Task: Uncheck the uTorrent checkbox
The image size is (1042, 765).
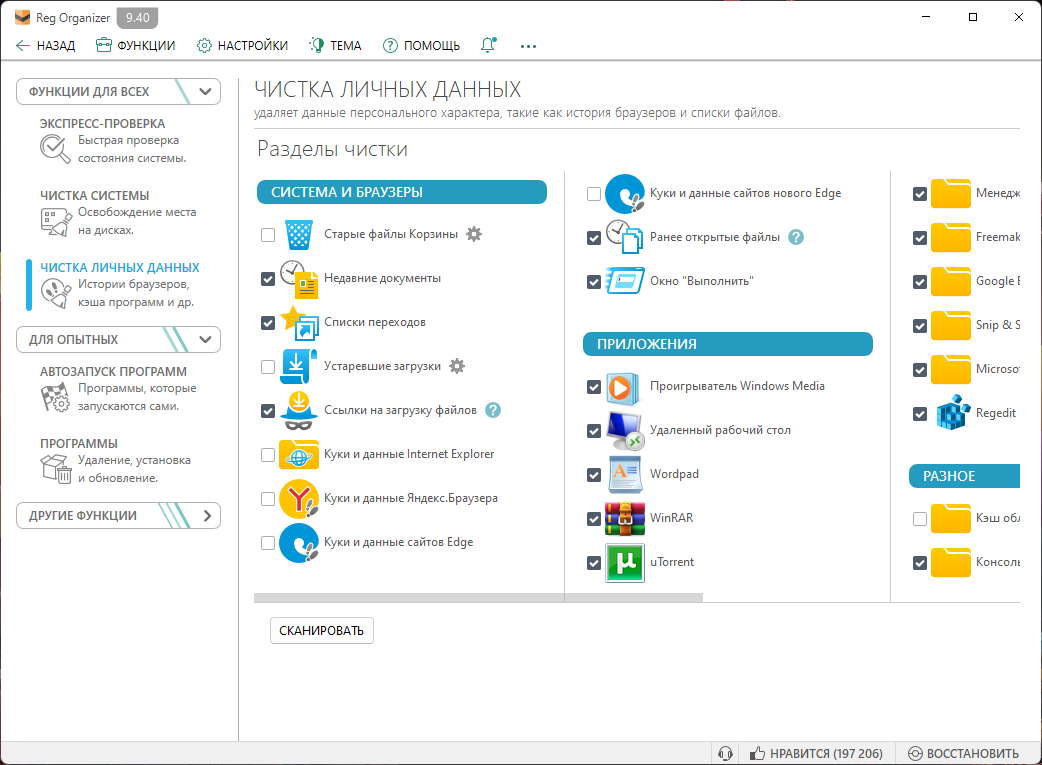Action: click(594, 563)
